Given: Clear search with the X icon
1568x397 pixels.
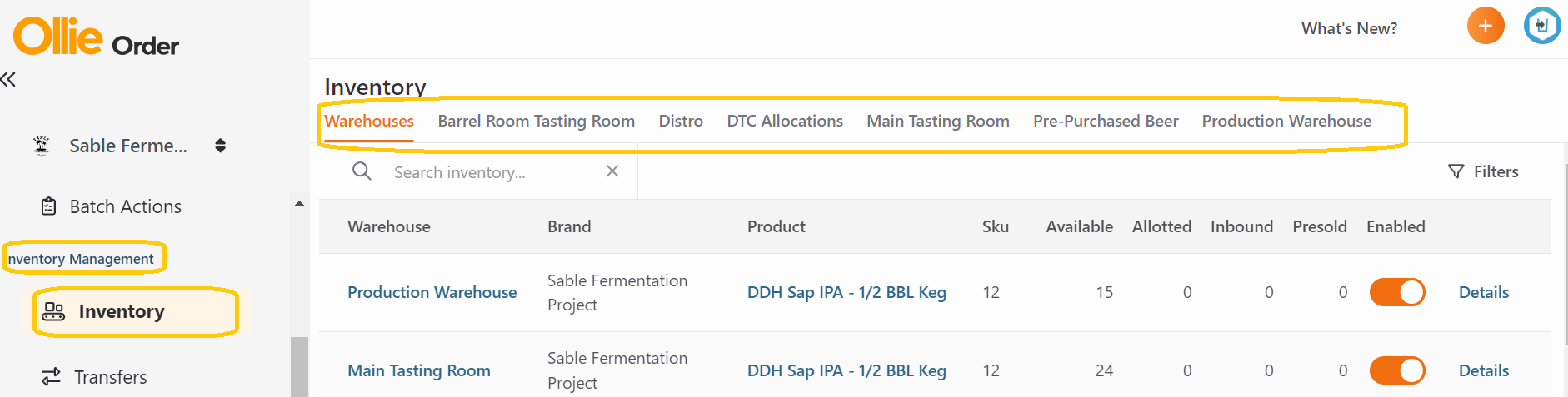Looking at the screenshot, I should (612, 171).
